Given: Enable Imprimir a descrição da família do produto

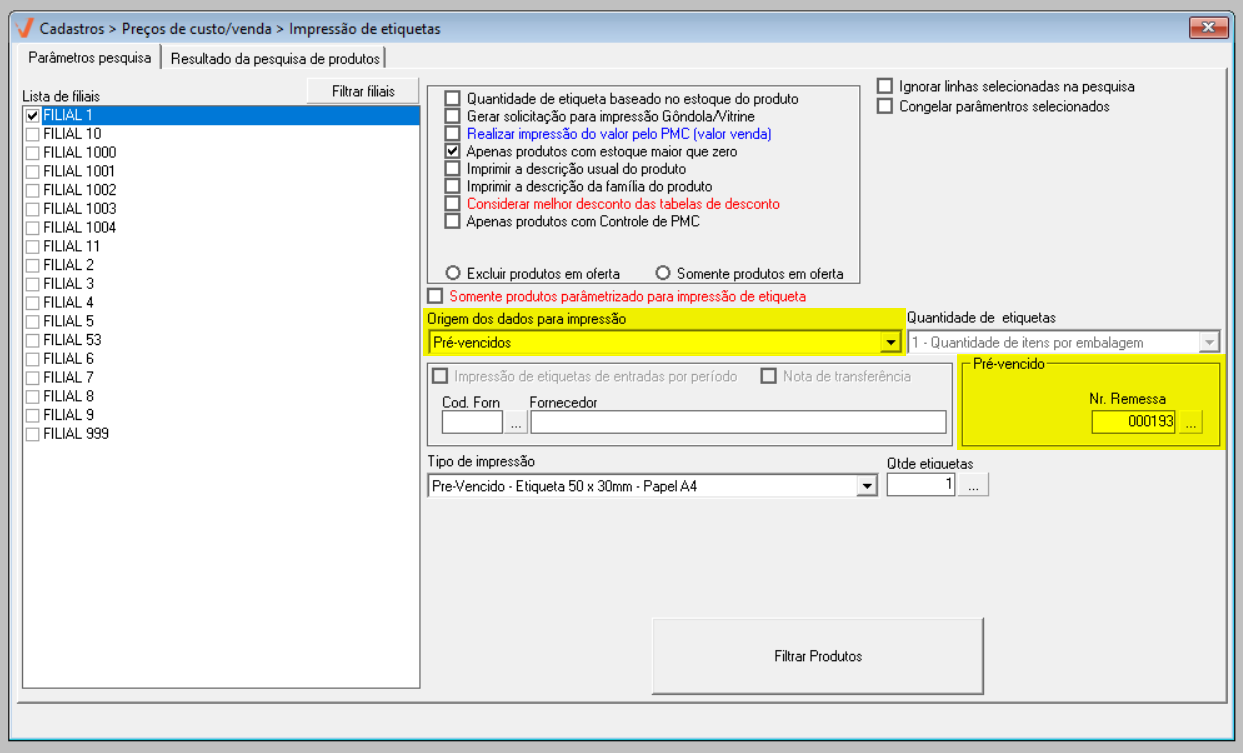Looking at the screenshot, I should [x=453, y=186].
